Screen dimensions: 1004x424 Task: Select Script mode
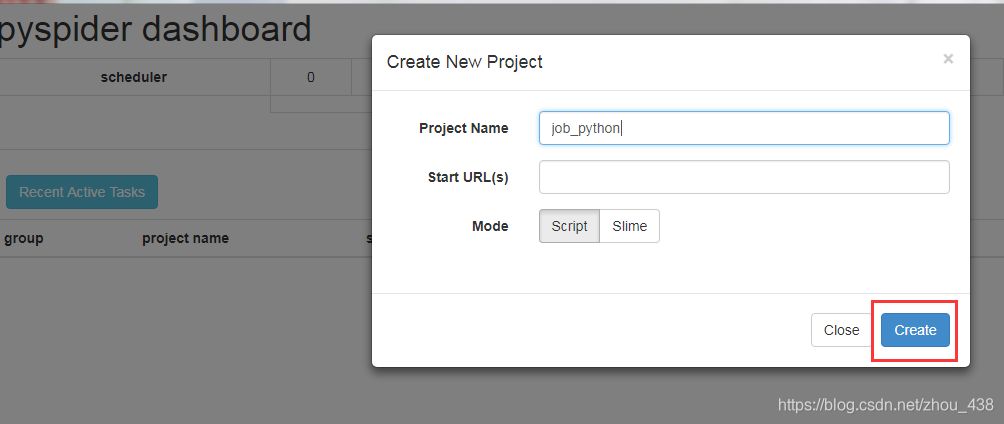[569, 226]
